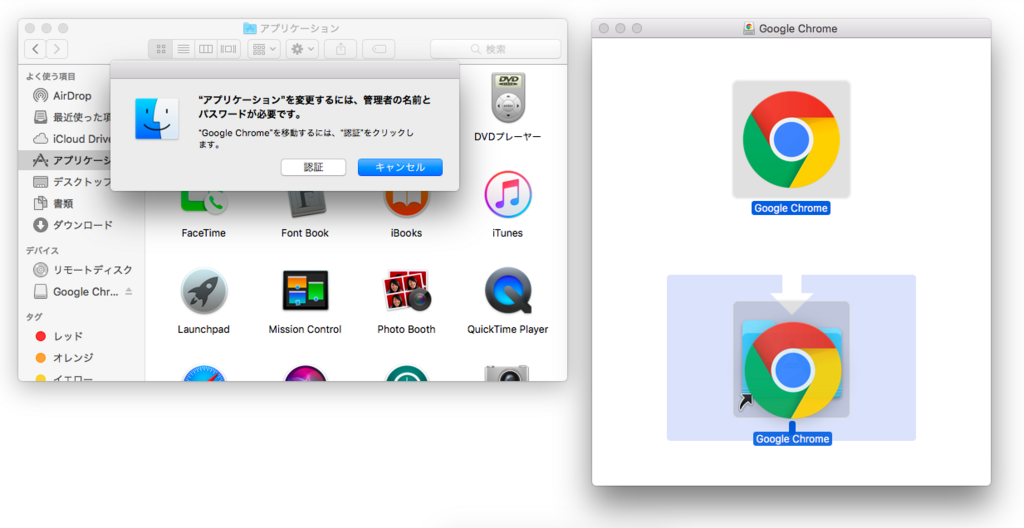Select the iBooks app icon
This screenshot has height=528, width=1024.
pos(406,204)
